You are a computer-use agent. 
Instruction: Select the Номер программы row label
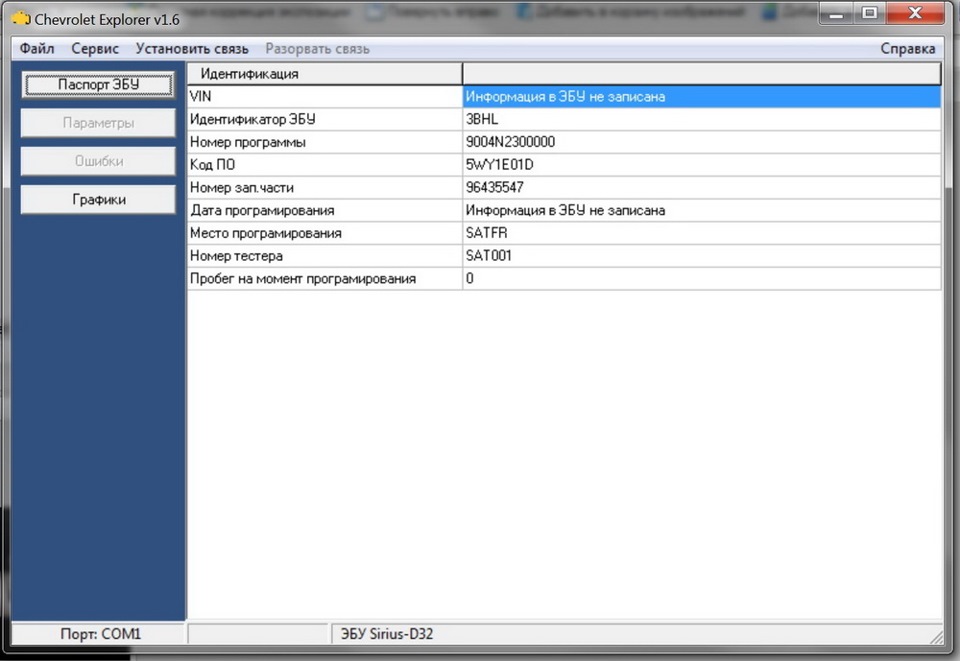325,142
